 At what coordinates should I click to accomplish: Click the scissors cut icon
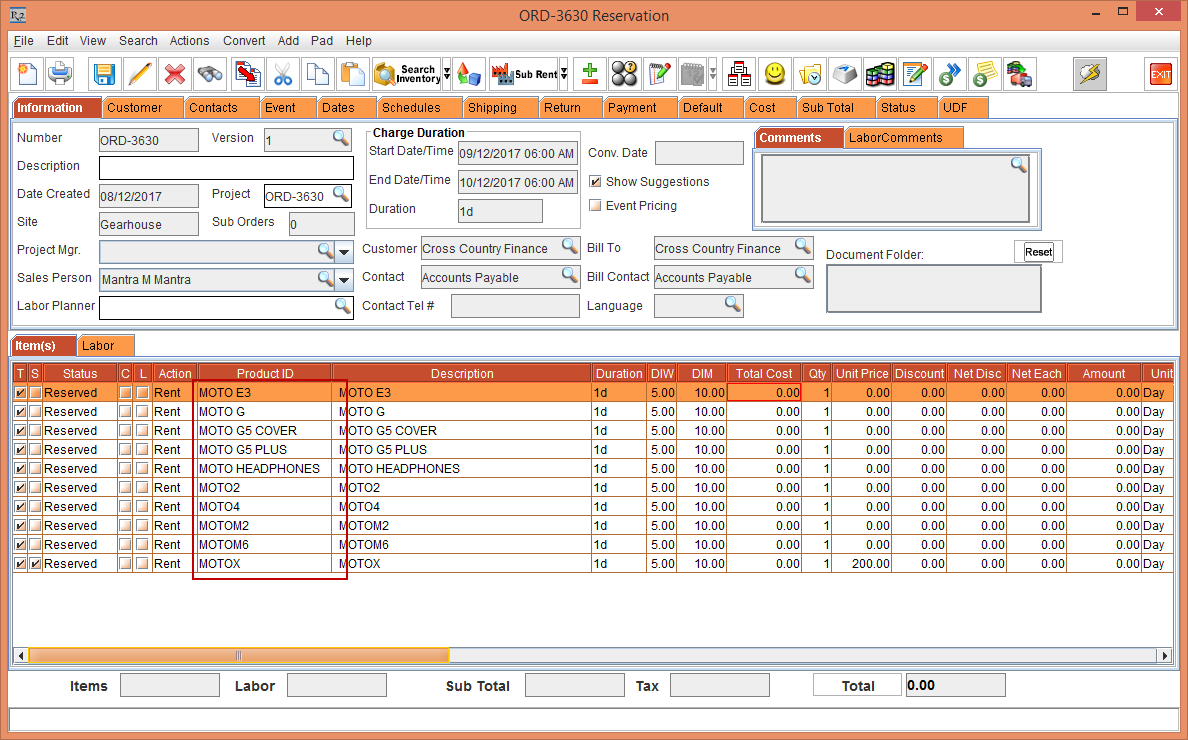pos(283,74)
